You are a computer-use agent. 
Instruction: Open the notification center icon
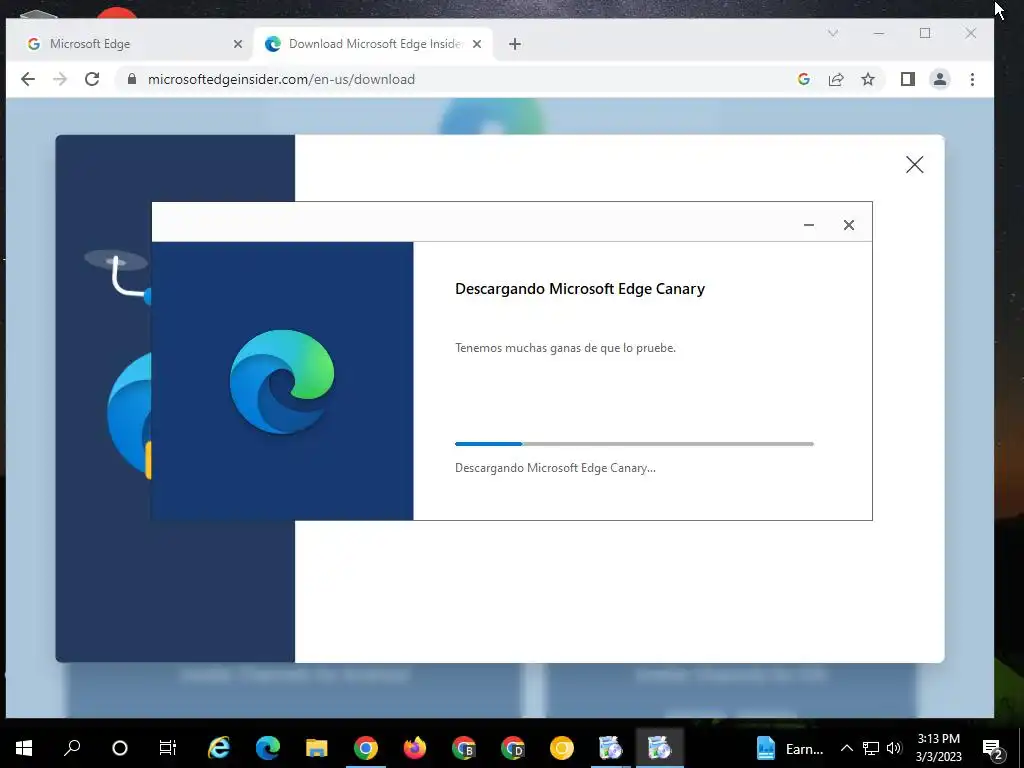993,748
